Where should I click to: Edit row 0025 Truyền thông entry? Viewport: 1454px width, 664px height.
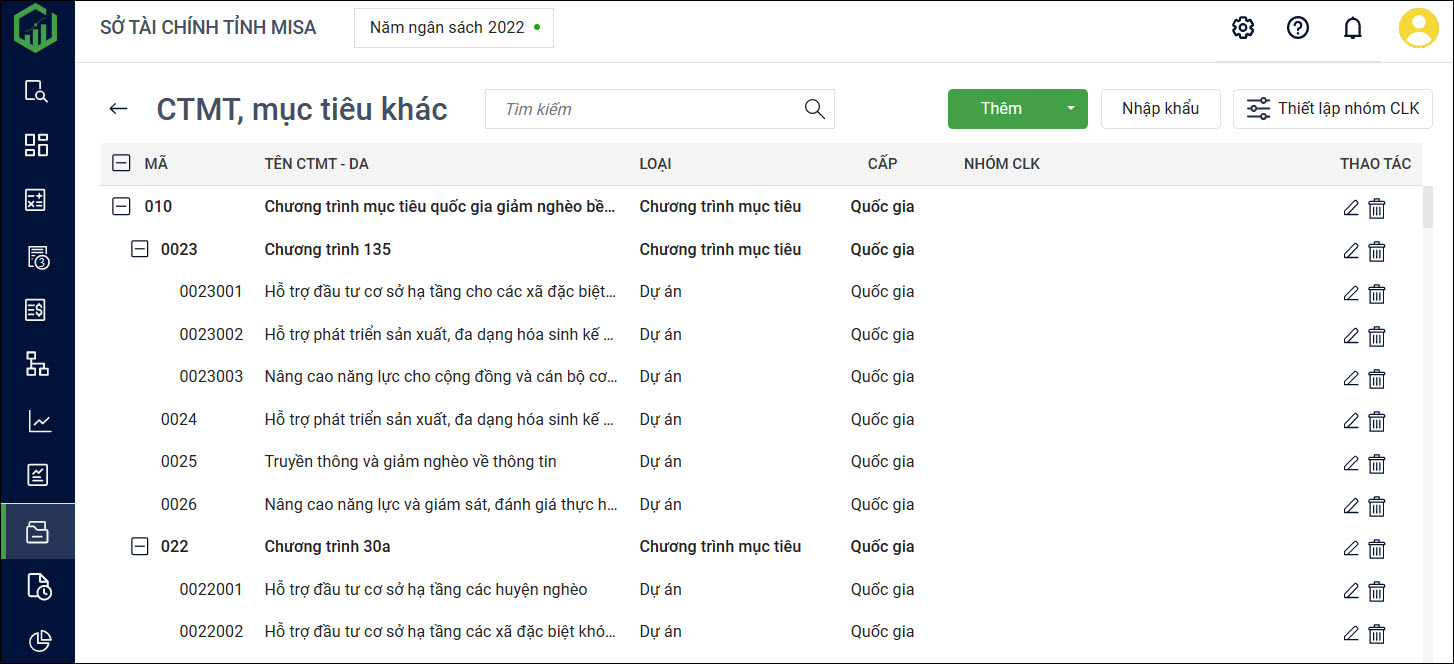(x=1351, y=463)
